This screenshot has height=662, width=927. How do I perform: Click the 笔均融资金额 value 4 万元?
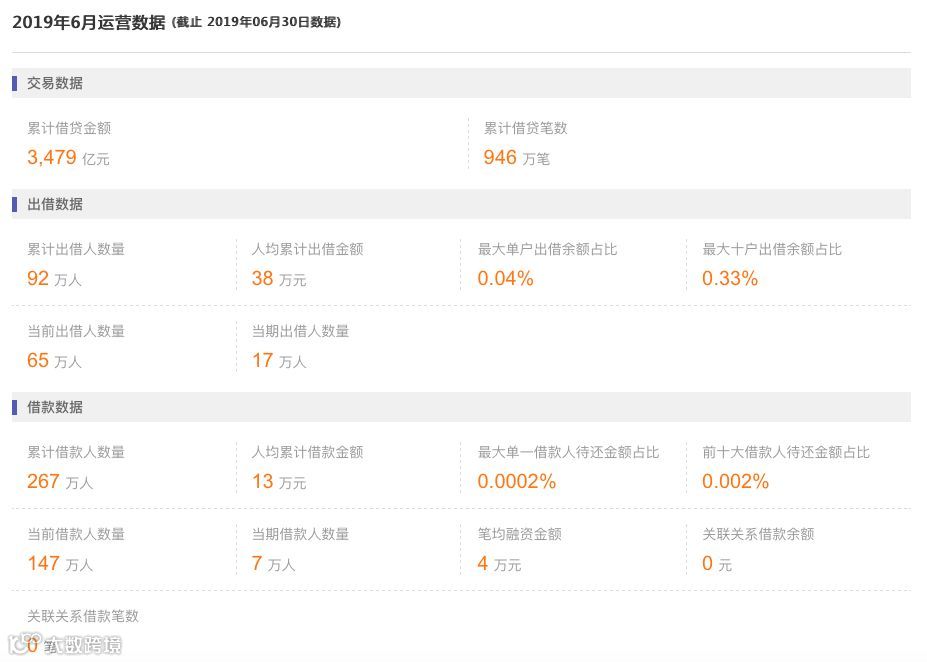[x=499, y=564]
